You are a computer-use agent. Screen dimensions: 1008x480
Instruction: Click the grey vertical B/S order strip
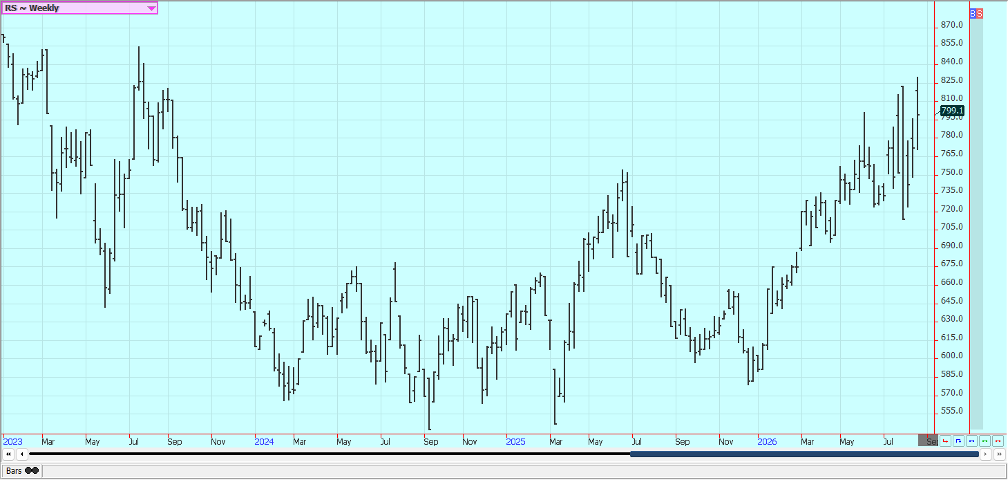click(x=976, y=224)
